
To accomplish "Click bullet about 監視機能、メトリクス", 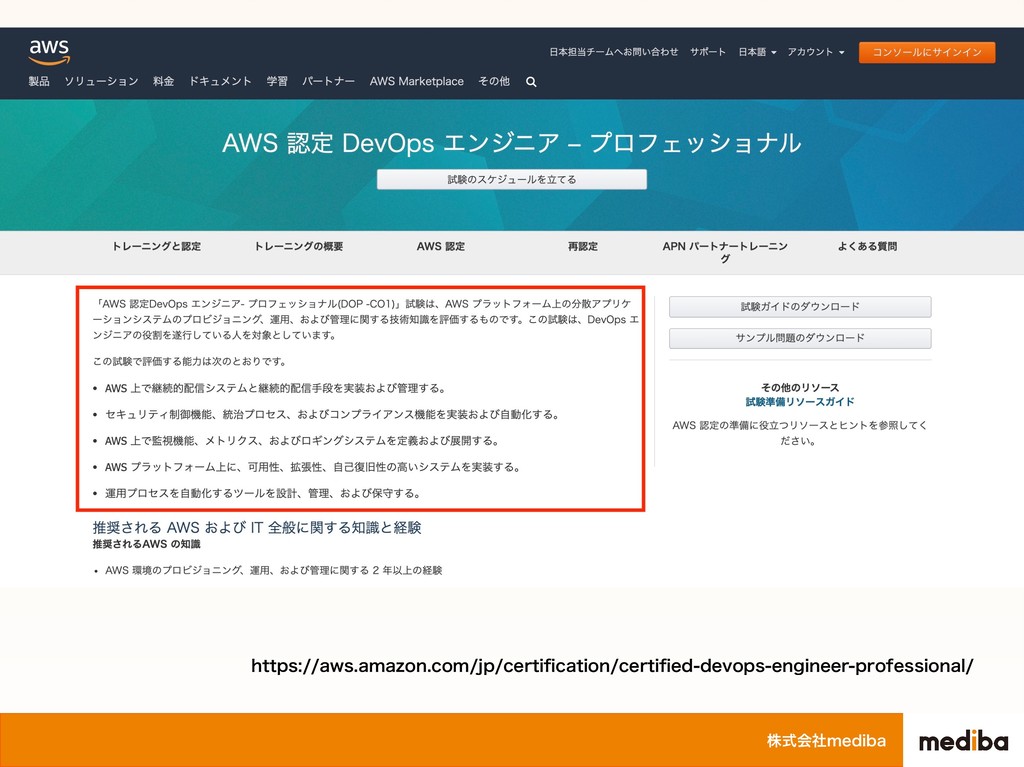I will (x=302, y=441).
